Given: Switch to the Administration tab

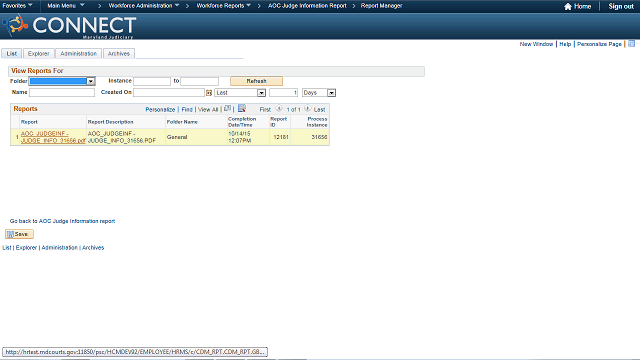Looking at the screenshot, I should point(78,53).
